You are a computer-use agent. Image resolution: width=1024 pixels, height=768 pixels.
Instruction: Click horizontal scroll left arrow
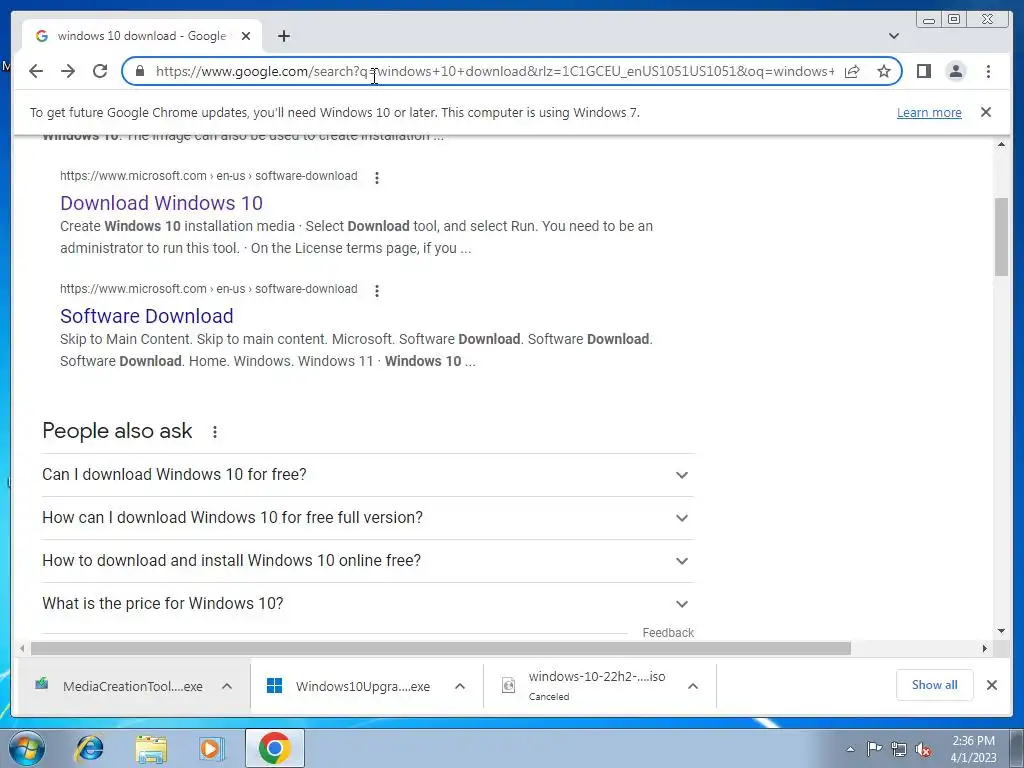tap(22, 648)
